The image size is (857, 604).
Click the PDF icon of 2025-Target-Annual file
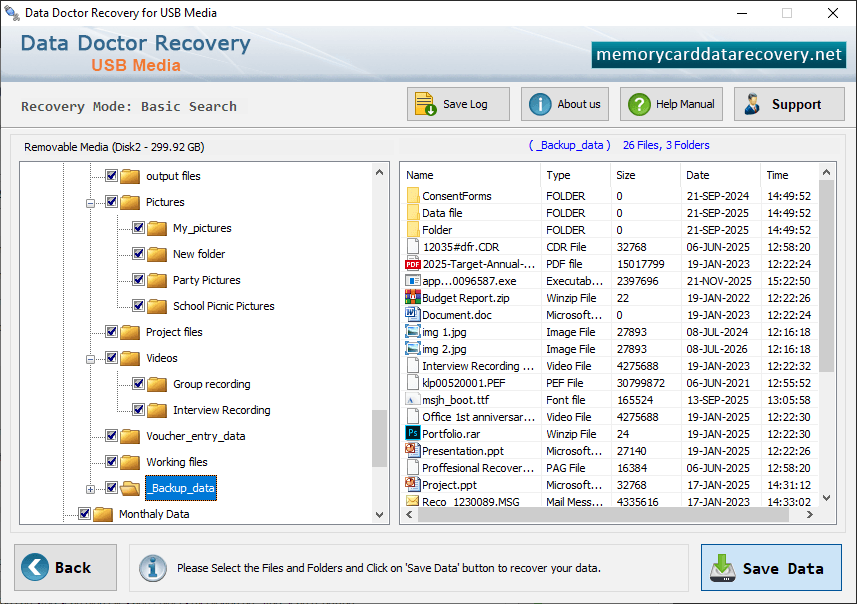413,264
